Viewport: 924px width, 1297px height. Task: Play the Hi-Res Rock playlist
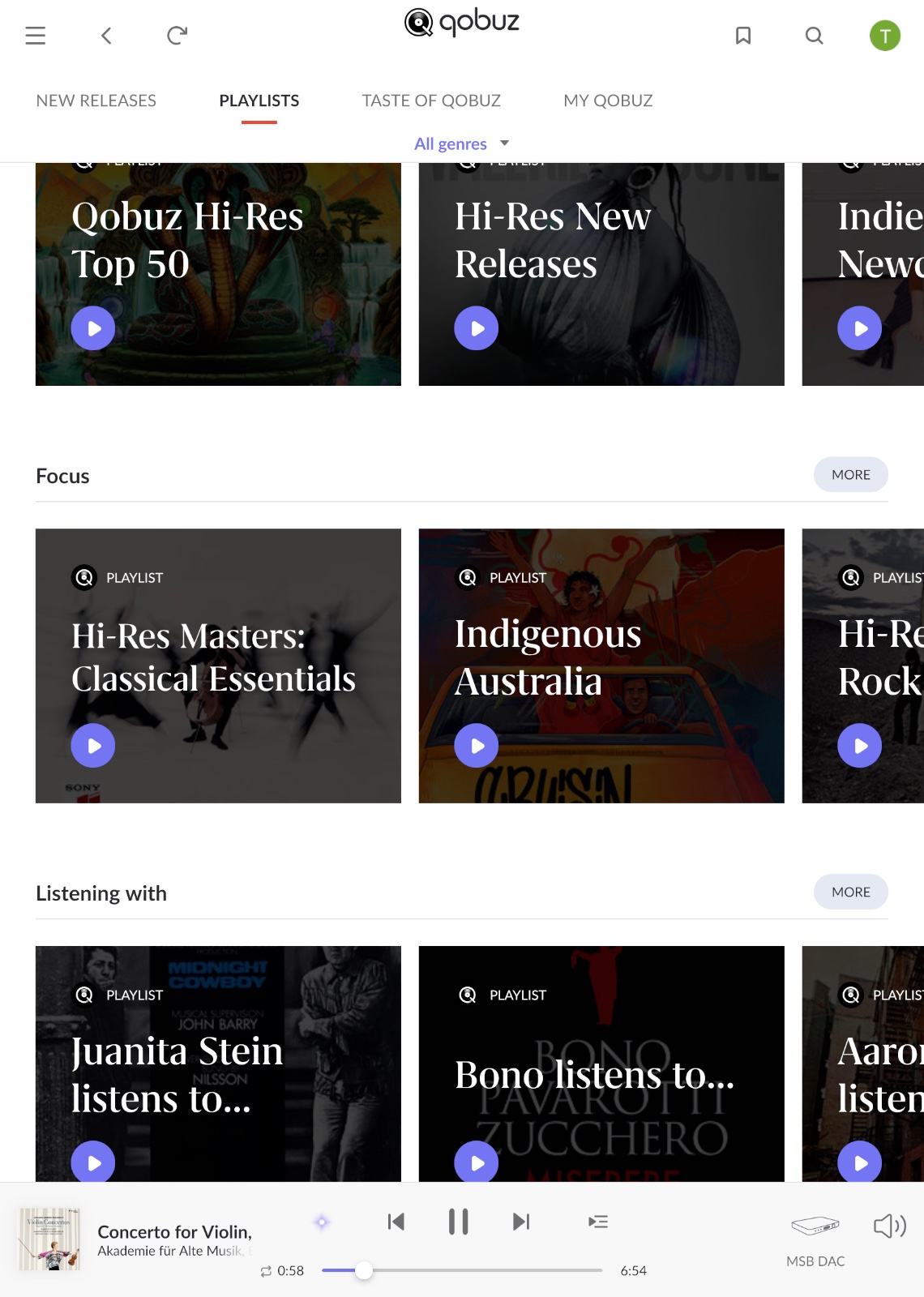[860, 746]
